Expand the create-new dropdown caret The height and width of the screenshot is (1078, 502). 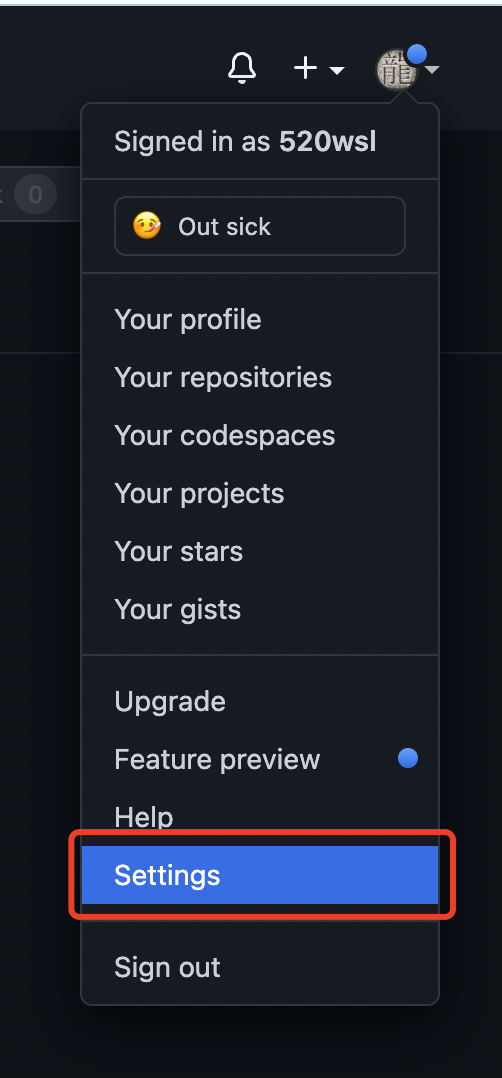(x=337, y=70)
